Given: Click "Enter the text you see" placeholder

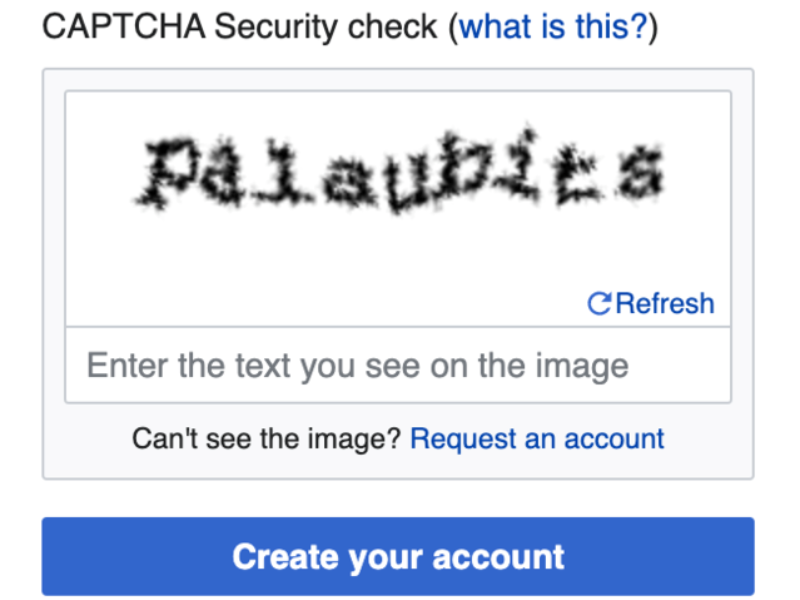Looking at the screenshot, I should coord(358,365).
